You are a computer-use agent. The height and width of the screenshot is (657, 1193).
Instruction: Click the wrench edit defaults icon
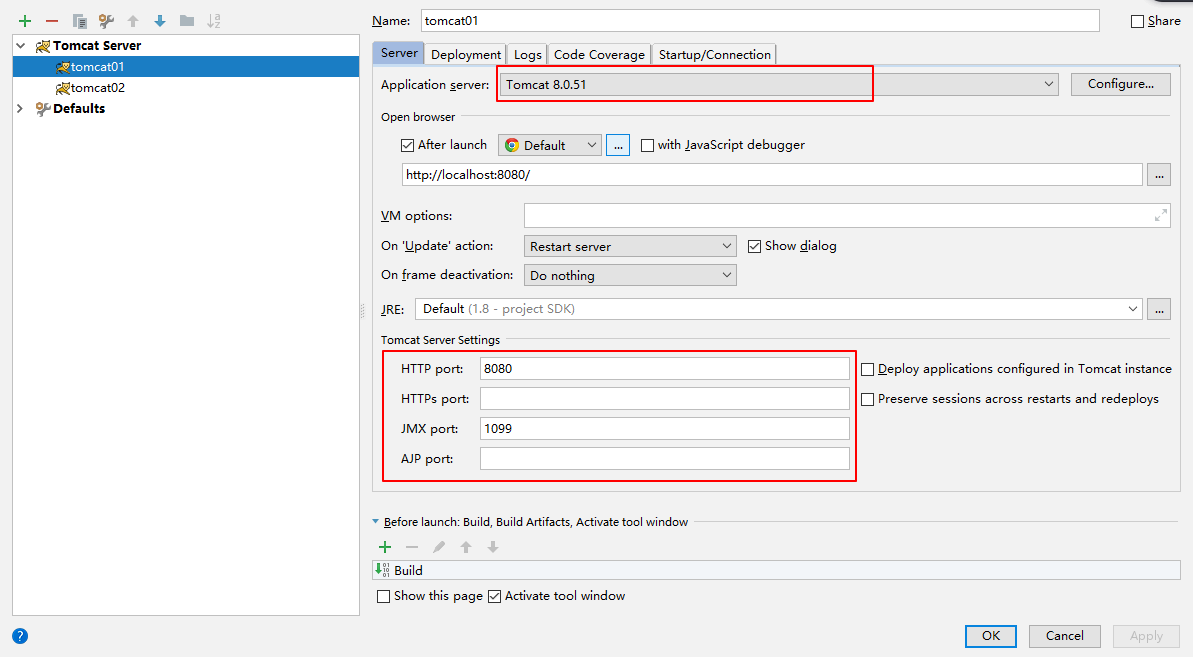(106, 21)
